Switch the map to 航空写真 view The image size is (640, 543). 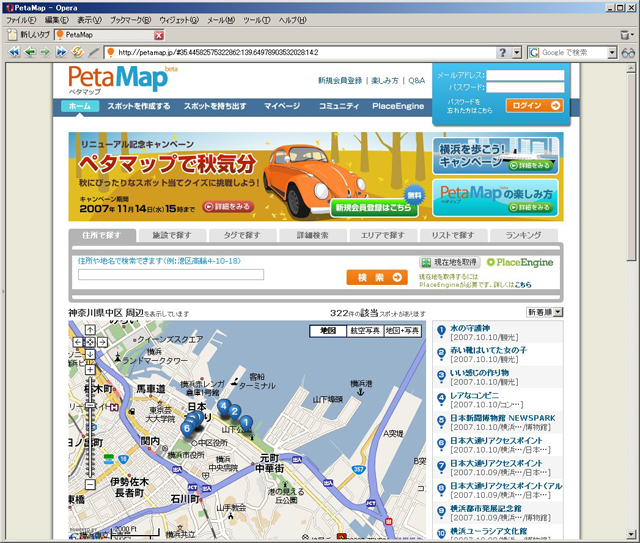[x=365, y=331]
